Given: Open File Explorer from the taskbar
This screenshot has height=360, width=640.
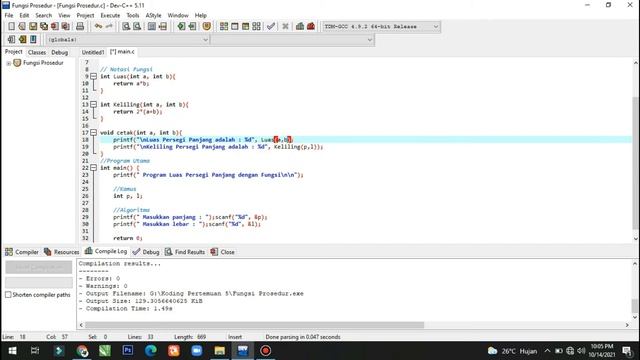Looking at the screenshot, I should point(220,351).
